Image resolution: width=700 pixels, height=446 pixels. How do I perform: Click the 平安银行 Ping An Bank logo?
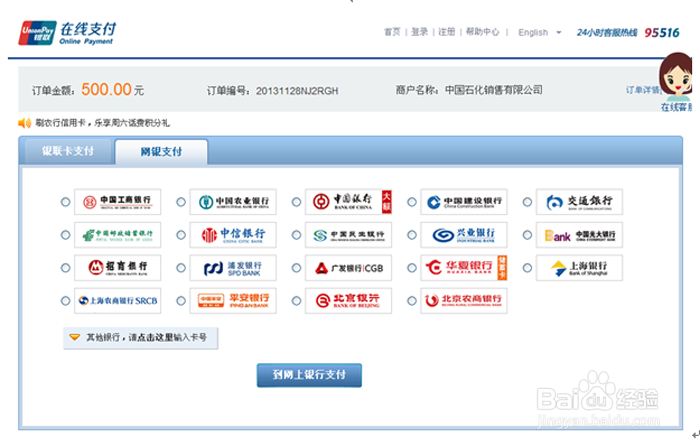coord(233,301)
